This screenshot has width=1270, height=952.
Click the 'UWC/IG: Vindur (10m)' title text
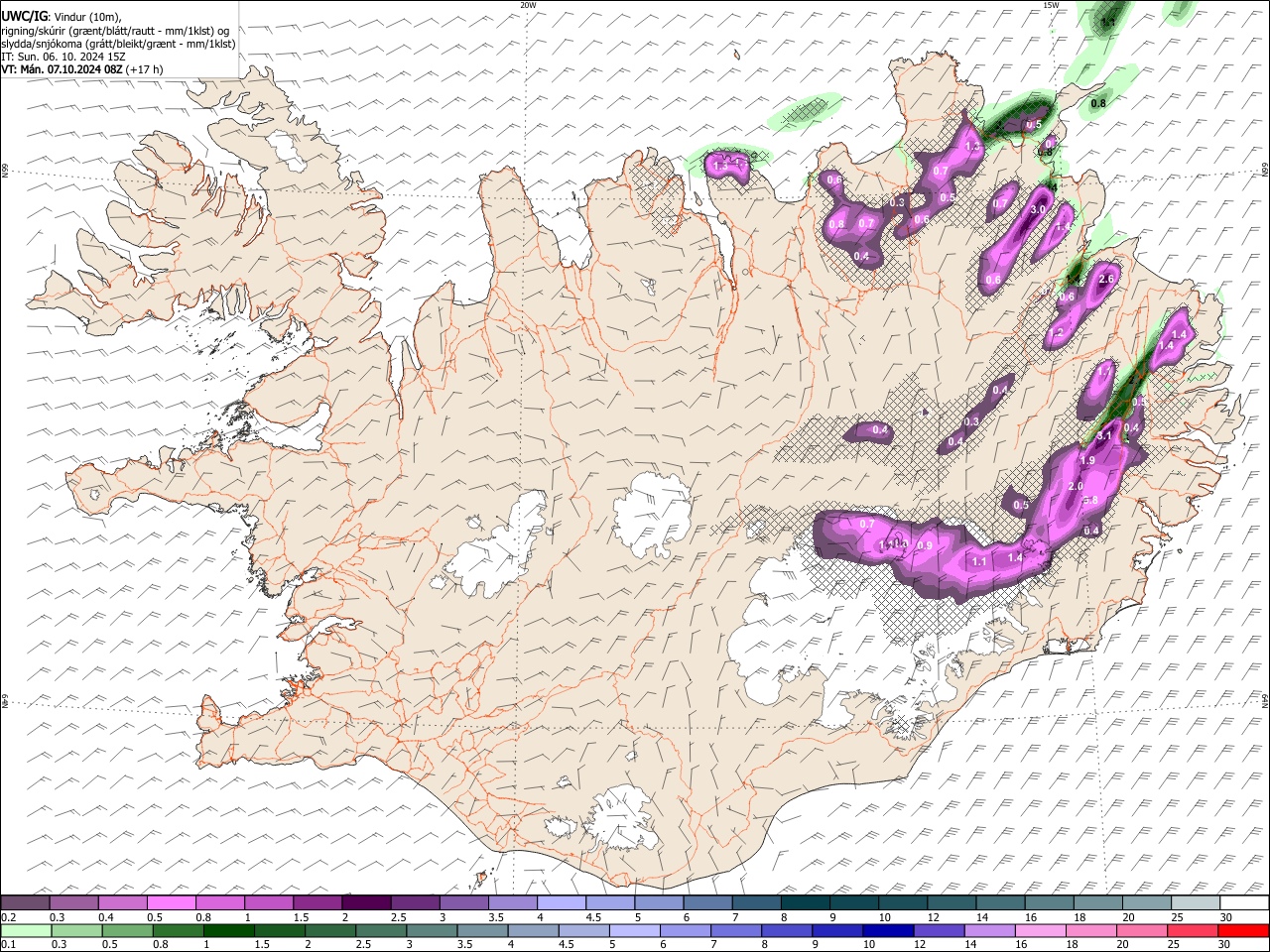[x=62, y=17]
